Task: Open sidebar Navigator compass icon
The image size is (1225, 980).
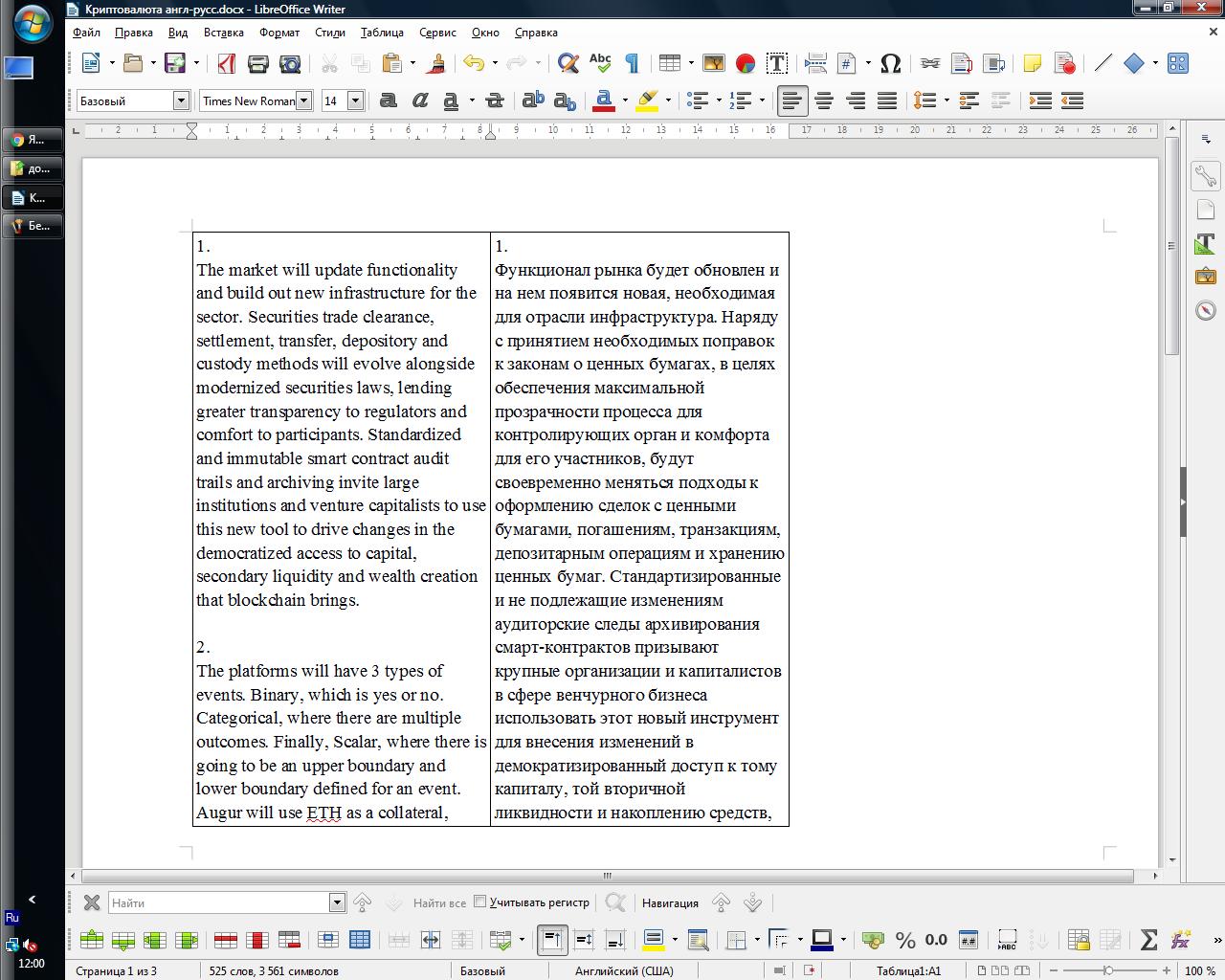Action: pos(1205,310)
